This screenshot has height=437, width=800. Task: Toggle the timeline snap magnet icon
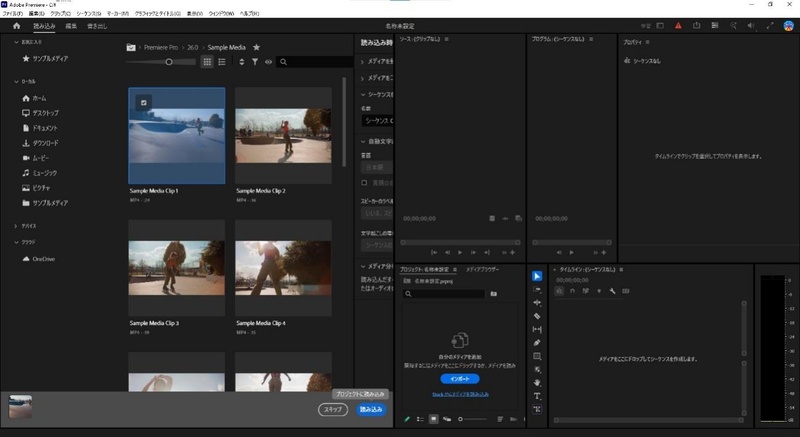(572, 291)
